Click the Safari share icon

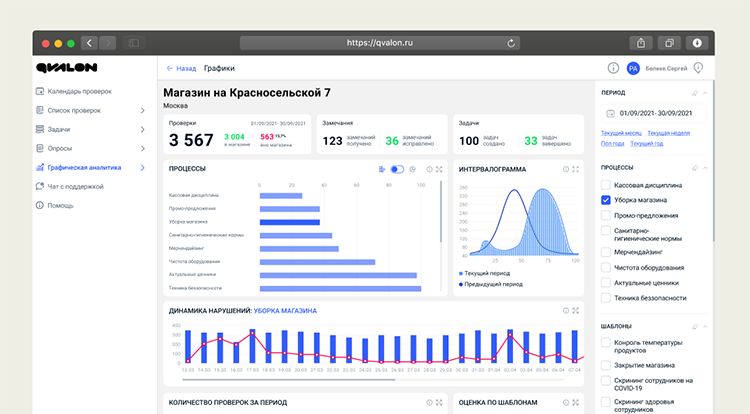tap(640, 43)
